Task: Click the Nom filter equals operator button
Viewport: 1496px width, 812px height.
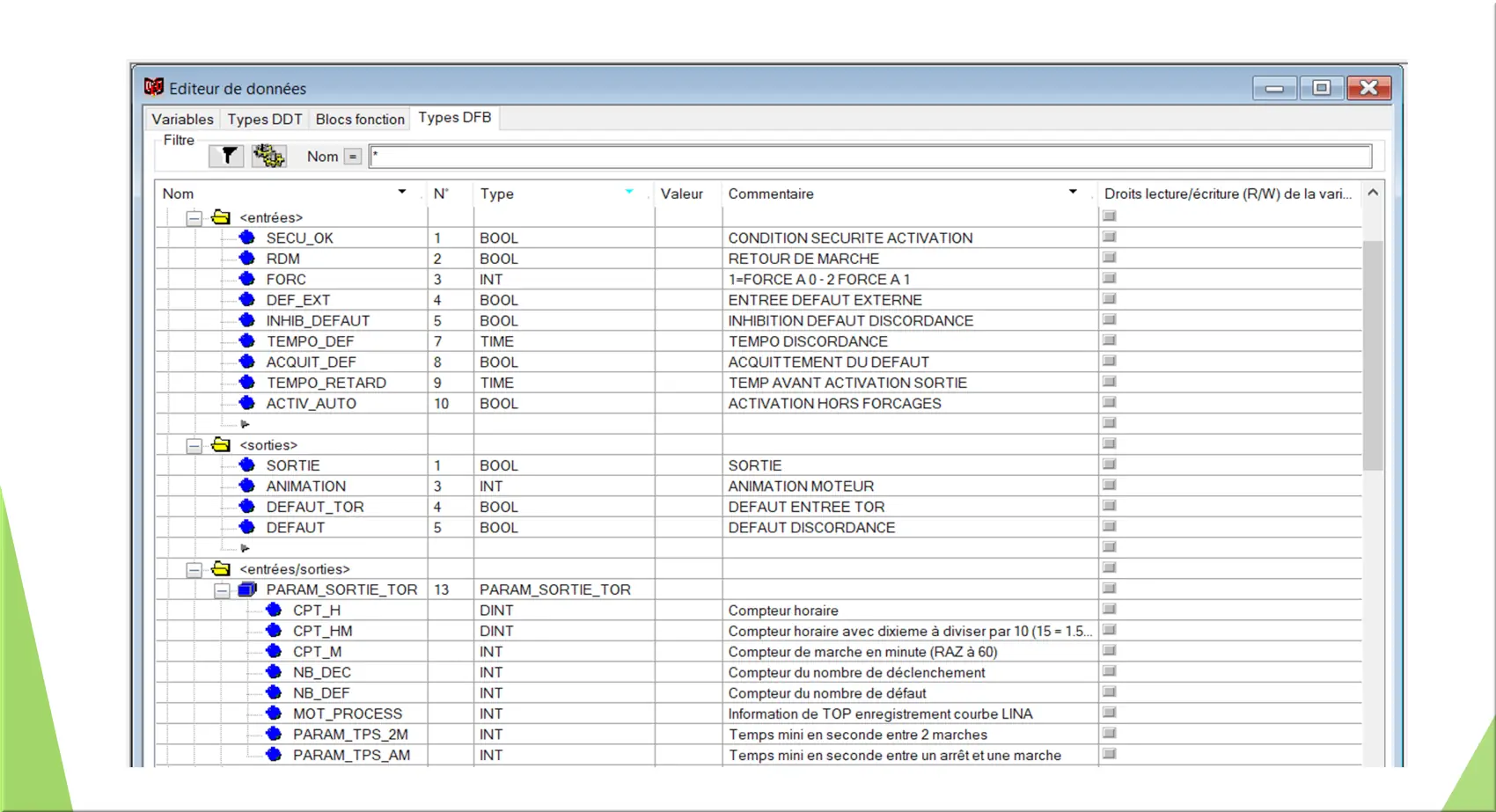Action: tap(352, 157)
